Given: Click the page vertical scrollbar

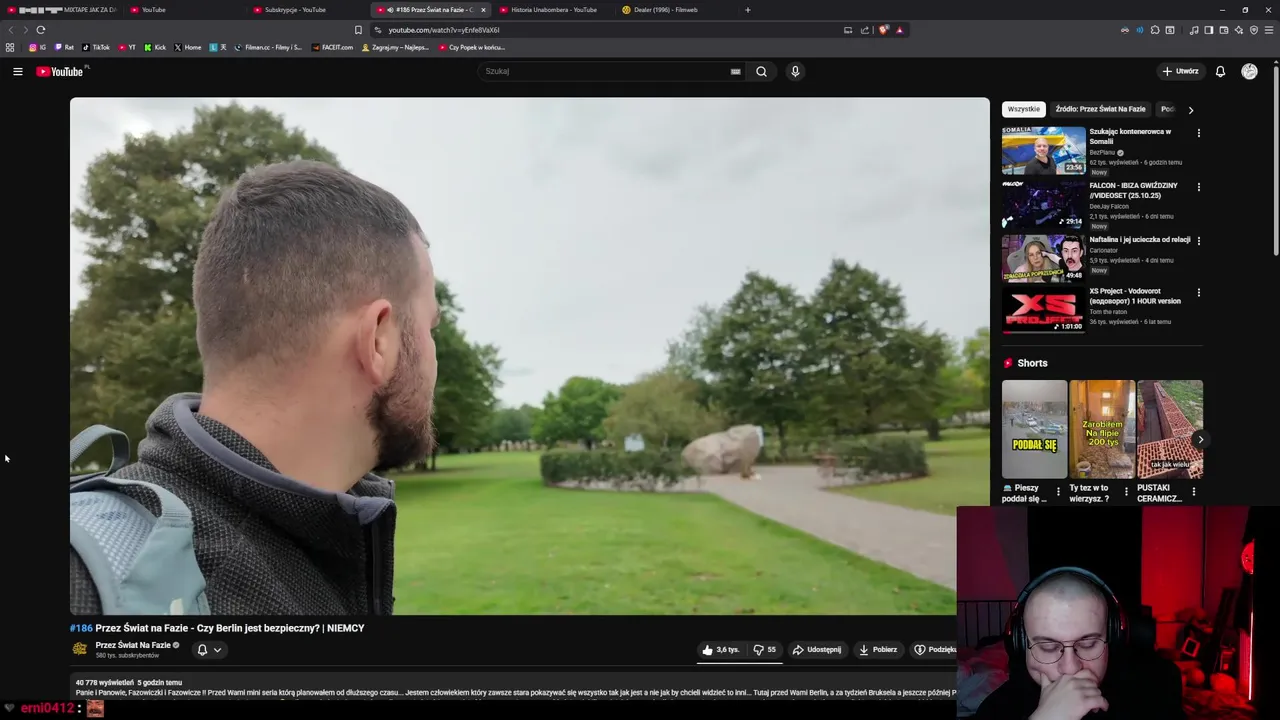Looking at the screenshot, I should [1275, 160].
